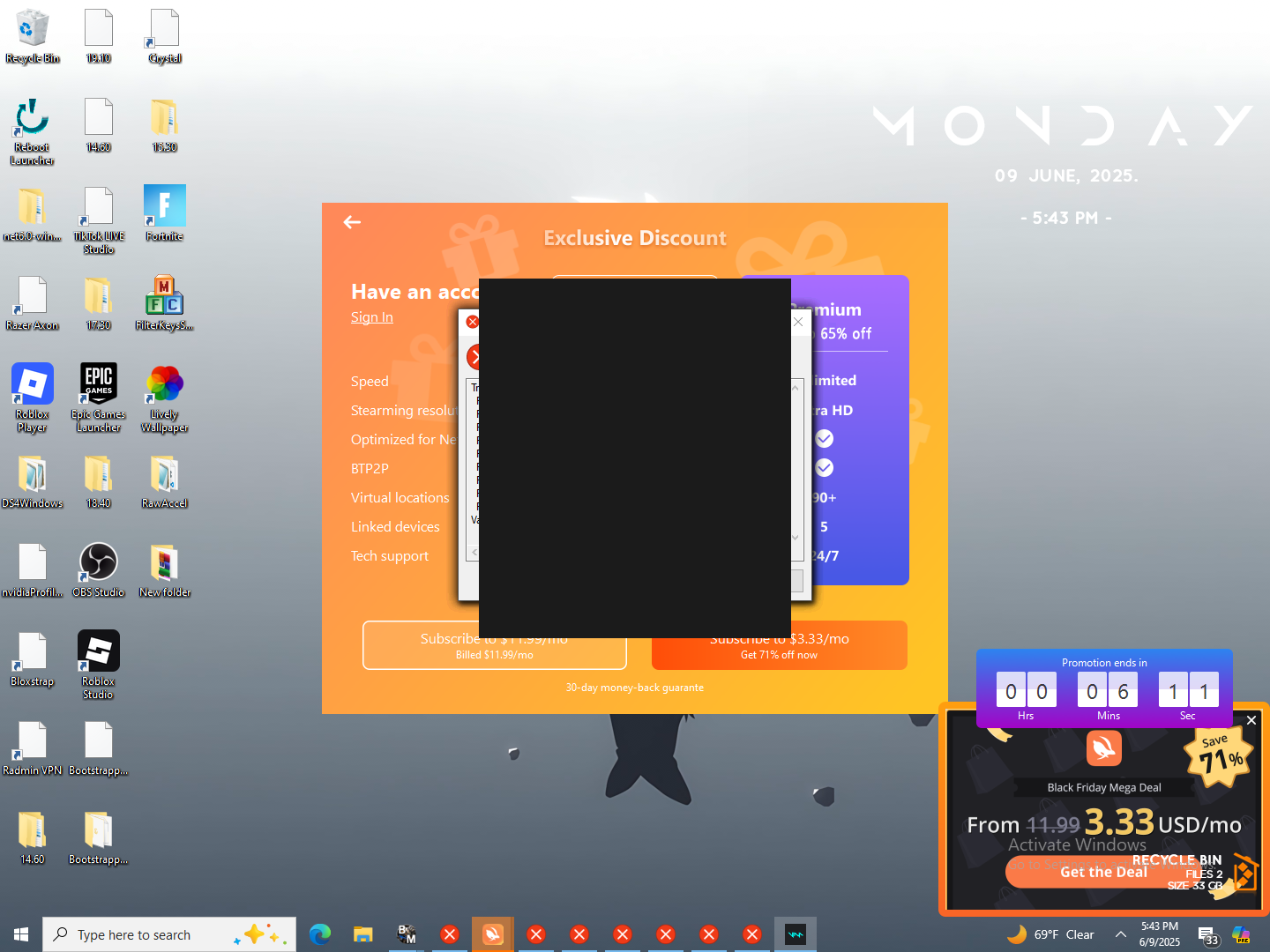Click the Sign In link
1270x952 pixels.
pyautogui.click(x=372, y=317)
